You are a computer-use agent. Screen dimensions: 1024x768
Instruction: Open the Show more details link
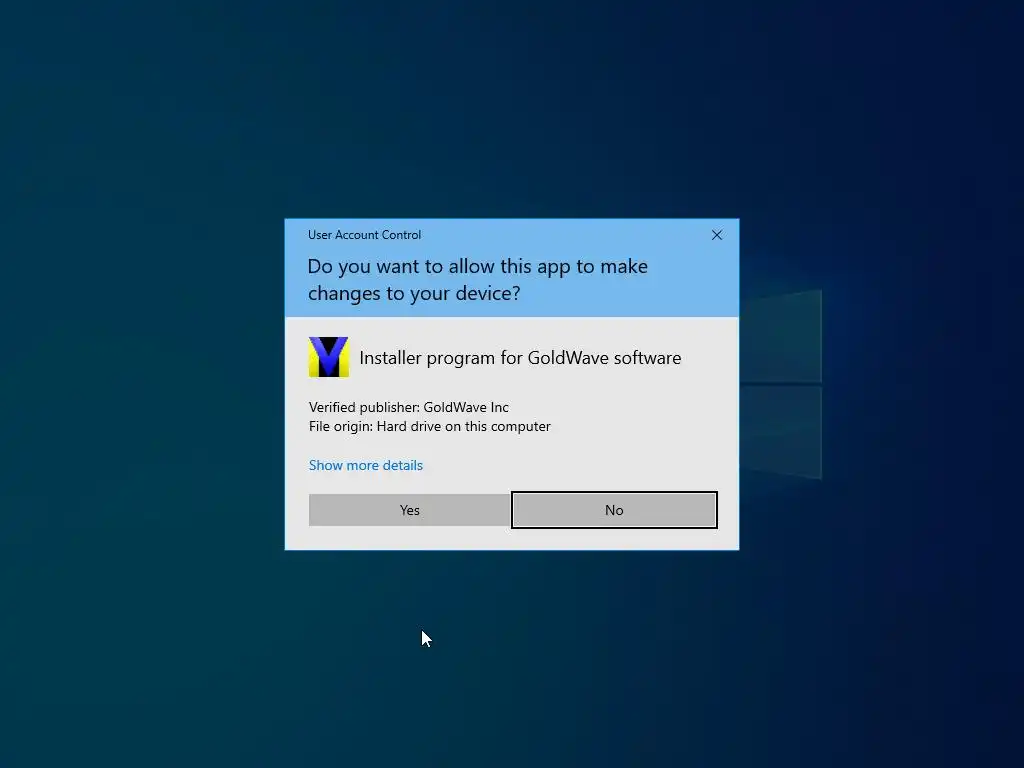[366, 465]
